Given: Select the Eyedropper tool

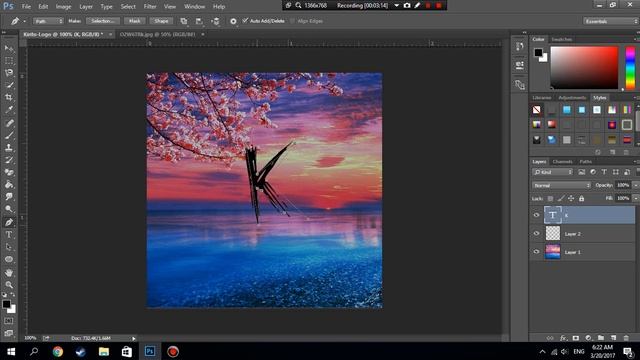Looking at the screenshot, I should (x=9, y=110).
